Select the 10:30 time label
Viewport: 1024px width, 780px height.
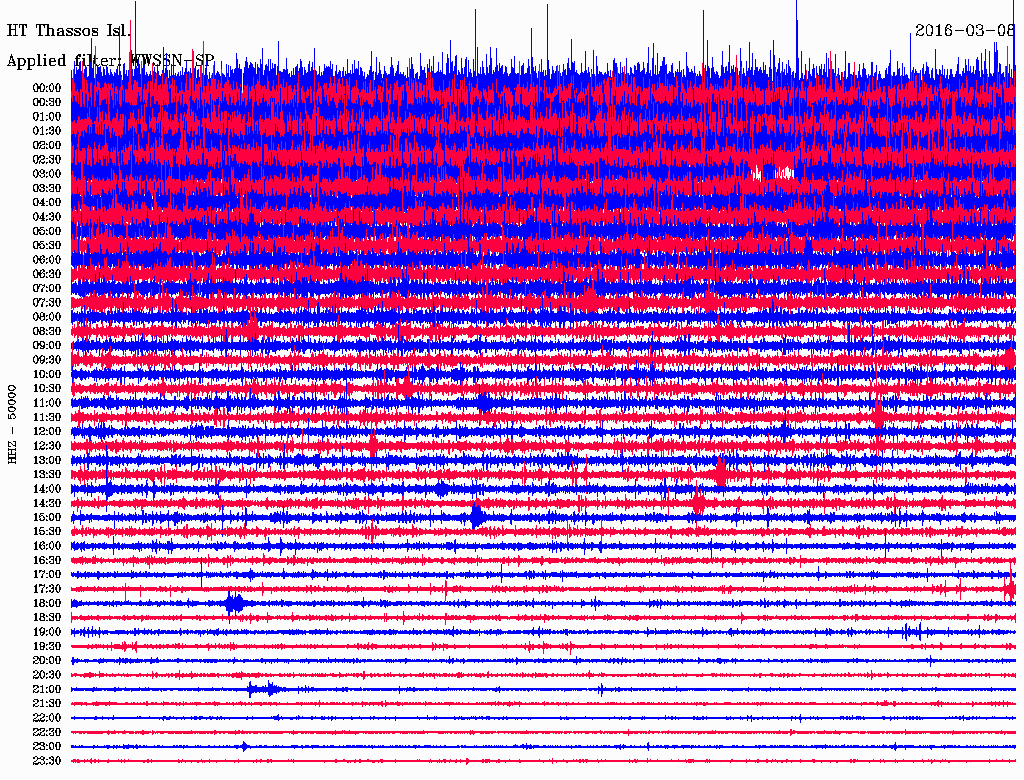pos(47,389)
